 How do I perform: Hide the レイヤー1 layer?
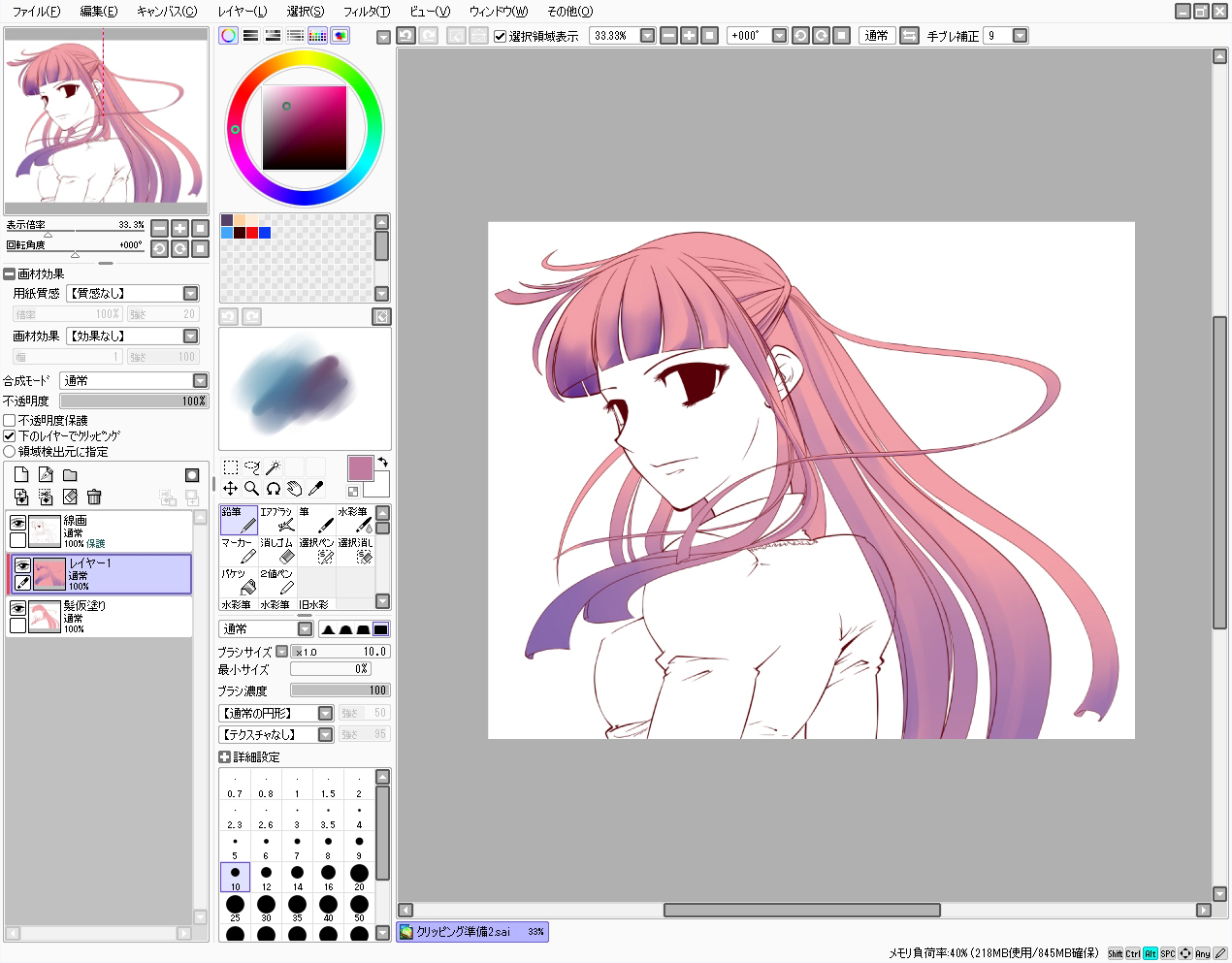[22, 565]
